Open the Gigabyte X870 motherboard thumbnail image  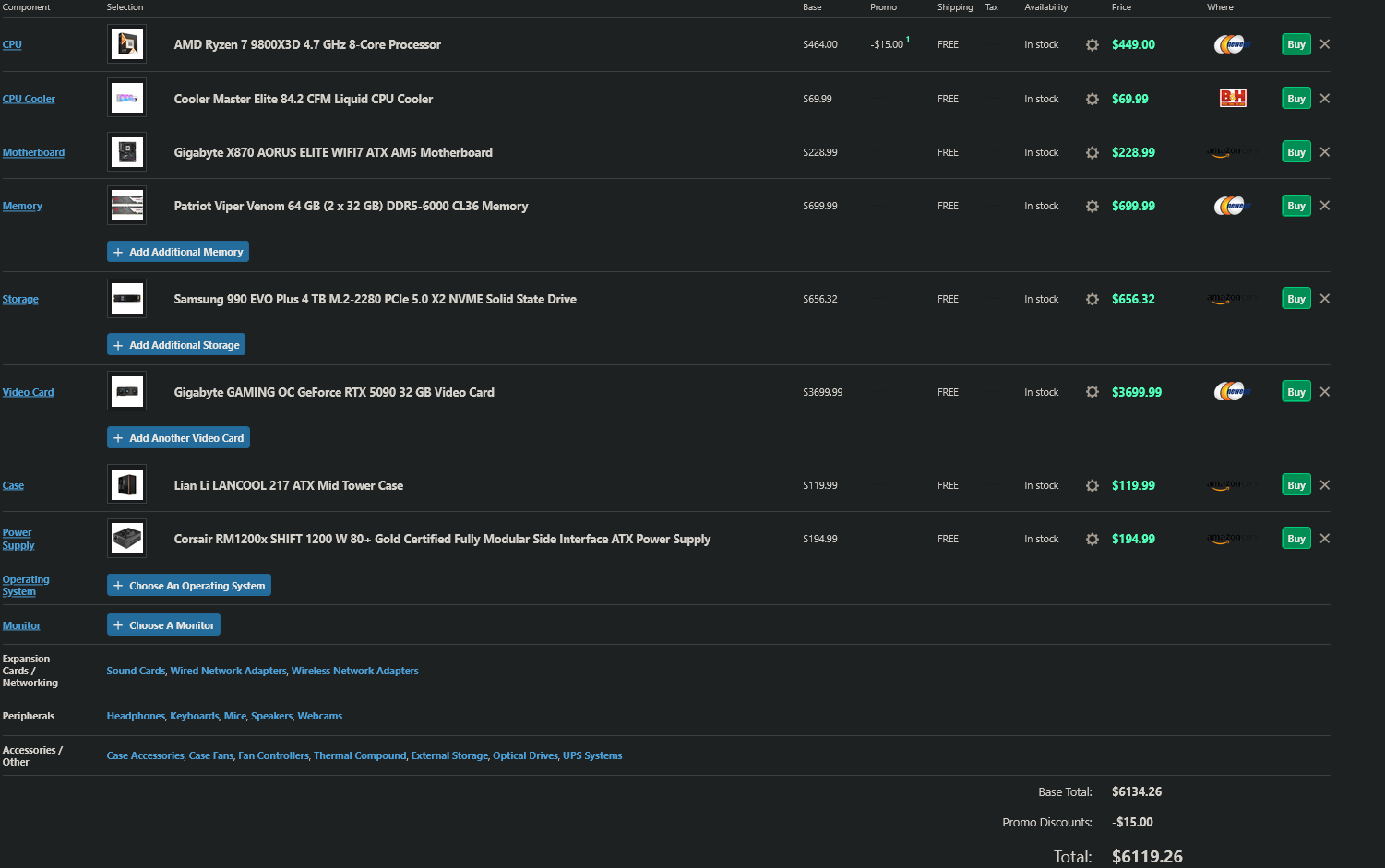127,152
